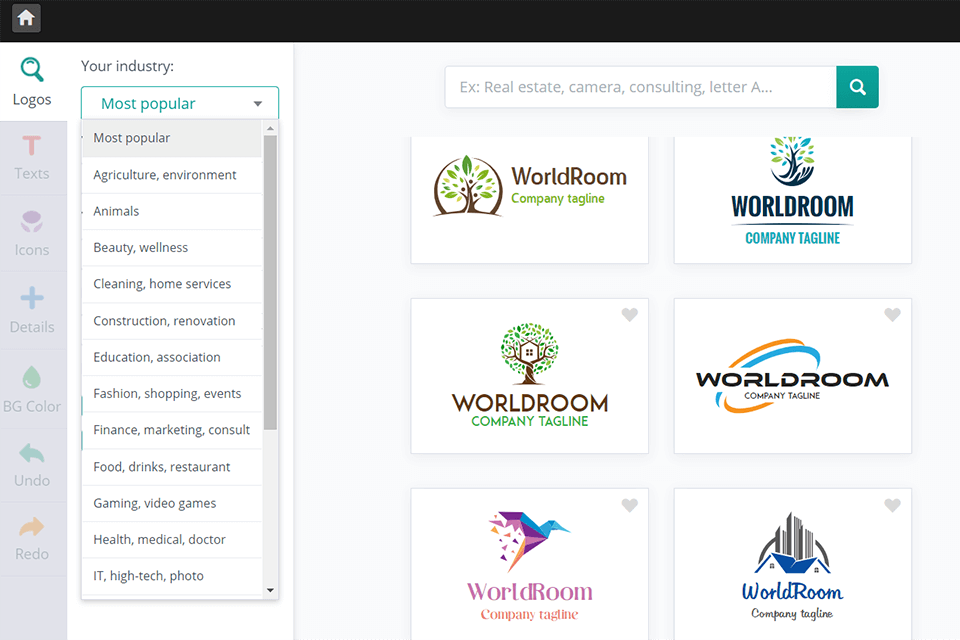Favorite the hummingbird WorldRoom logo
This screenshot has width=960, height=640.
(x=629, y=505)
